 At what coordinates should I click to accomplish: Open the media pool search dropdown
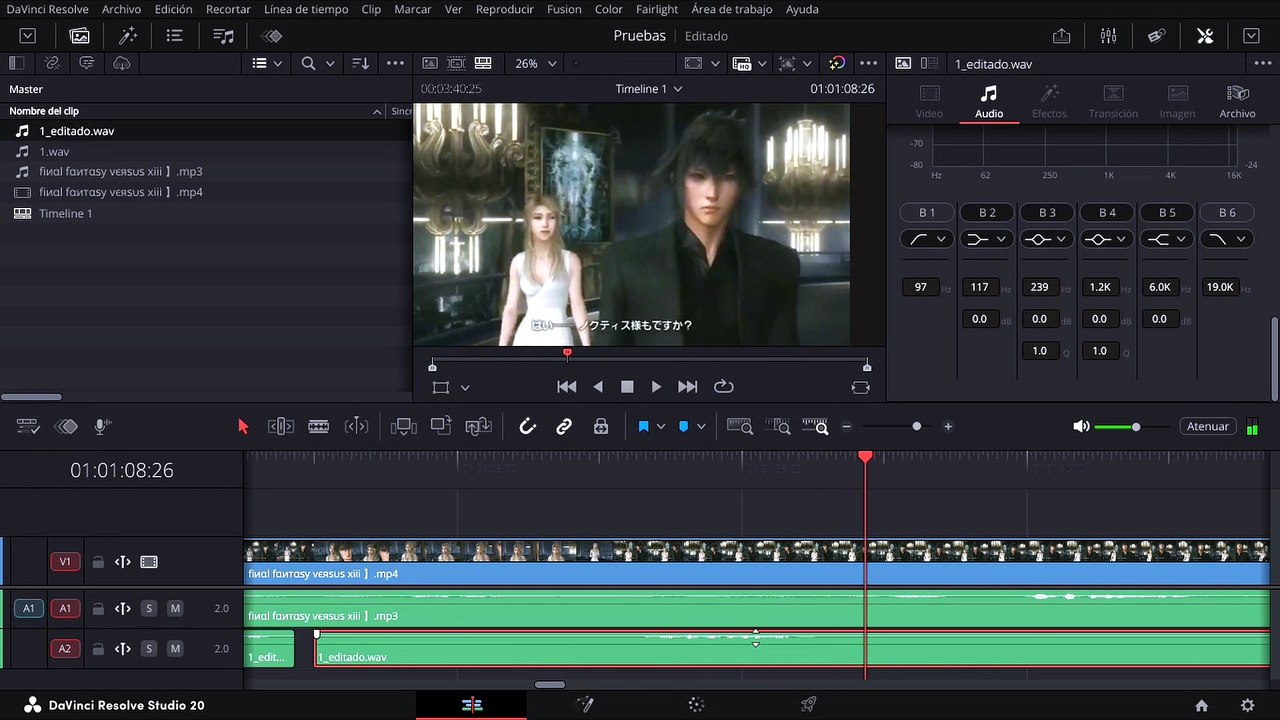[317, 63]
